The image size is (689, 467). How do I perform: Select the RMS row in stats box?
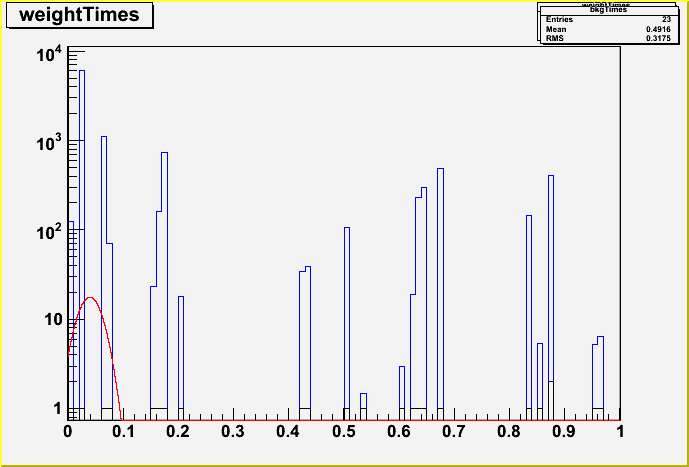tap(608, 38)
